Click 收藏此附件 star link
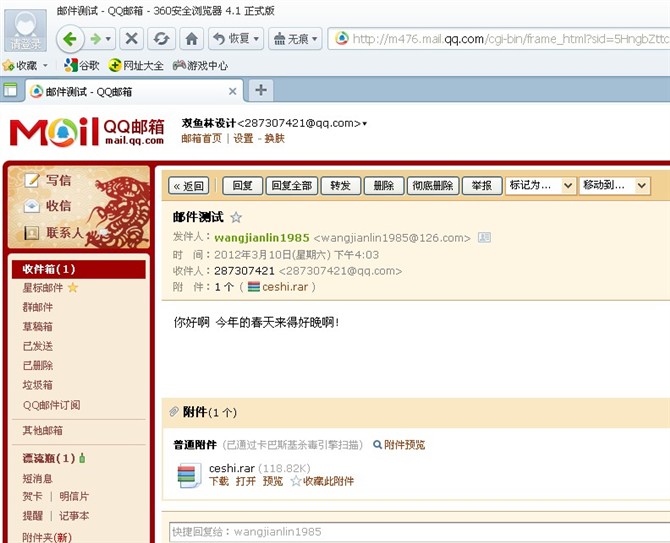Image resolution: width=670 pixels, height=543 pixels. (x=322, y=481)
